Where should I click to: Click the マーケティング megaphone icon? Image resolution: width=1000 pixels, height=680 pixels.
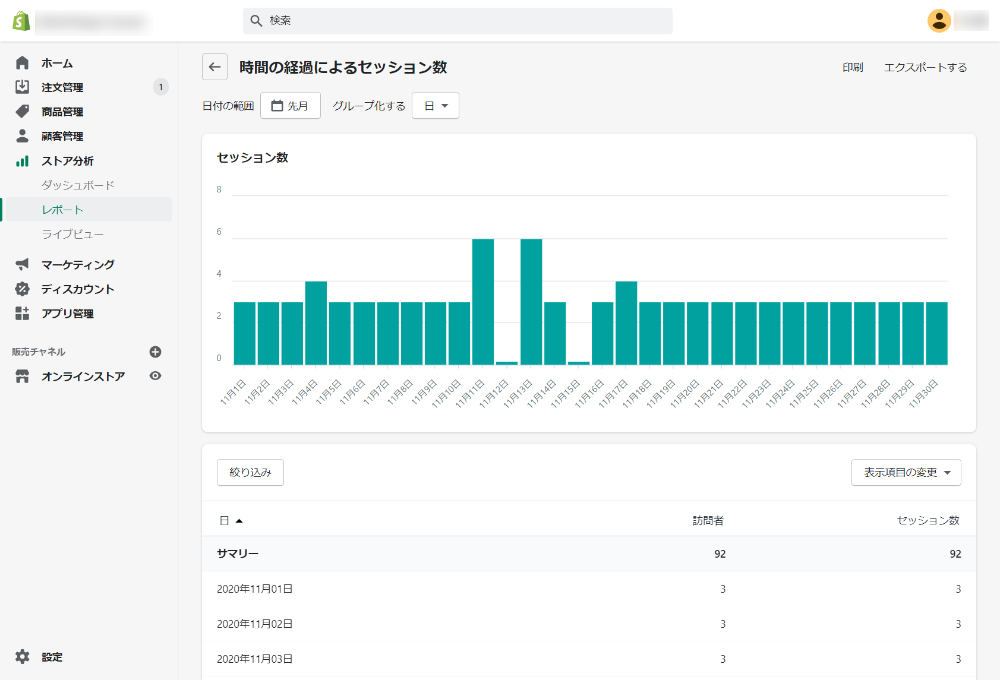point(22,264)
